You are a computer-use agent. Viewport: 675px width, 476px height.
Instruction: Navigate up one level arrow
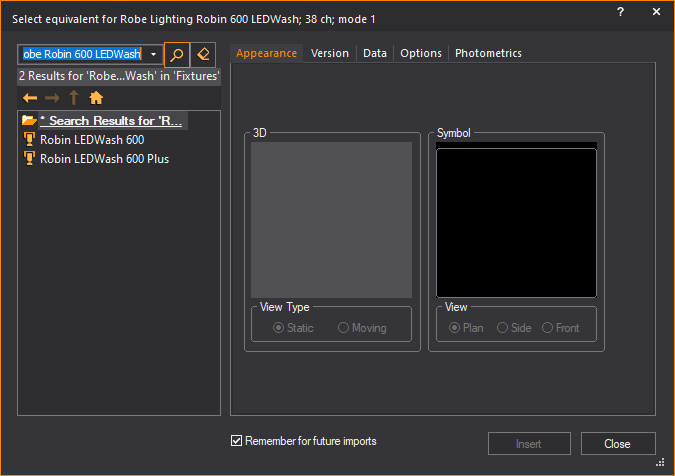click(x=74, y=98)
